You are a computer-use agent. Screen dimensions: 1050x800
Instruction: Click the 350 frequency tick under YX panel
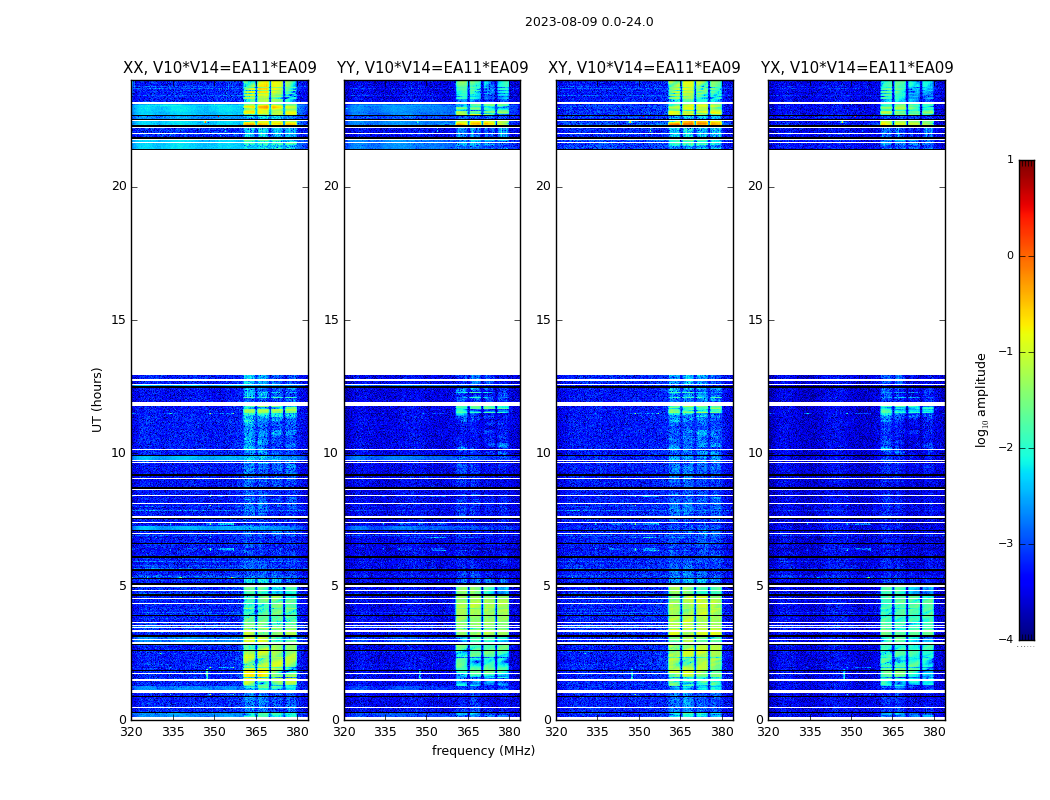(851, 731)
